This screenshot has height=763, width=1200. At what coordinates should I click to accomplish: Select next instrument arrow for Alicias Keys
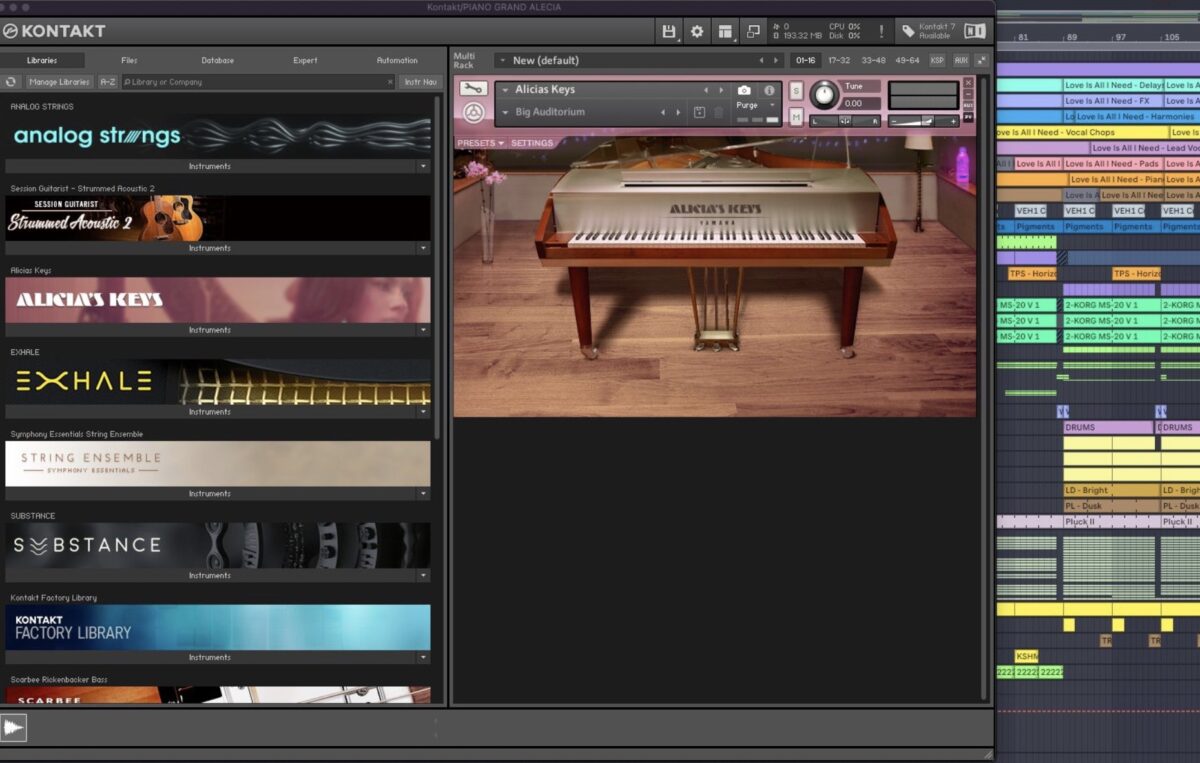pos(721,90)
